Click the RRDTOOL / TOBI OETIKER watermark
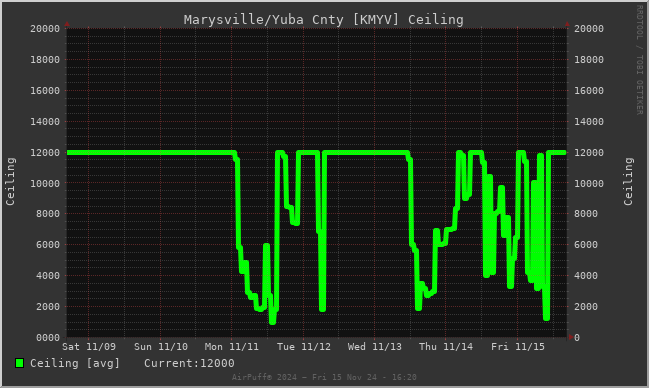 coord(639,60)
